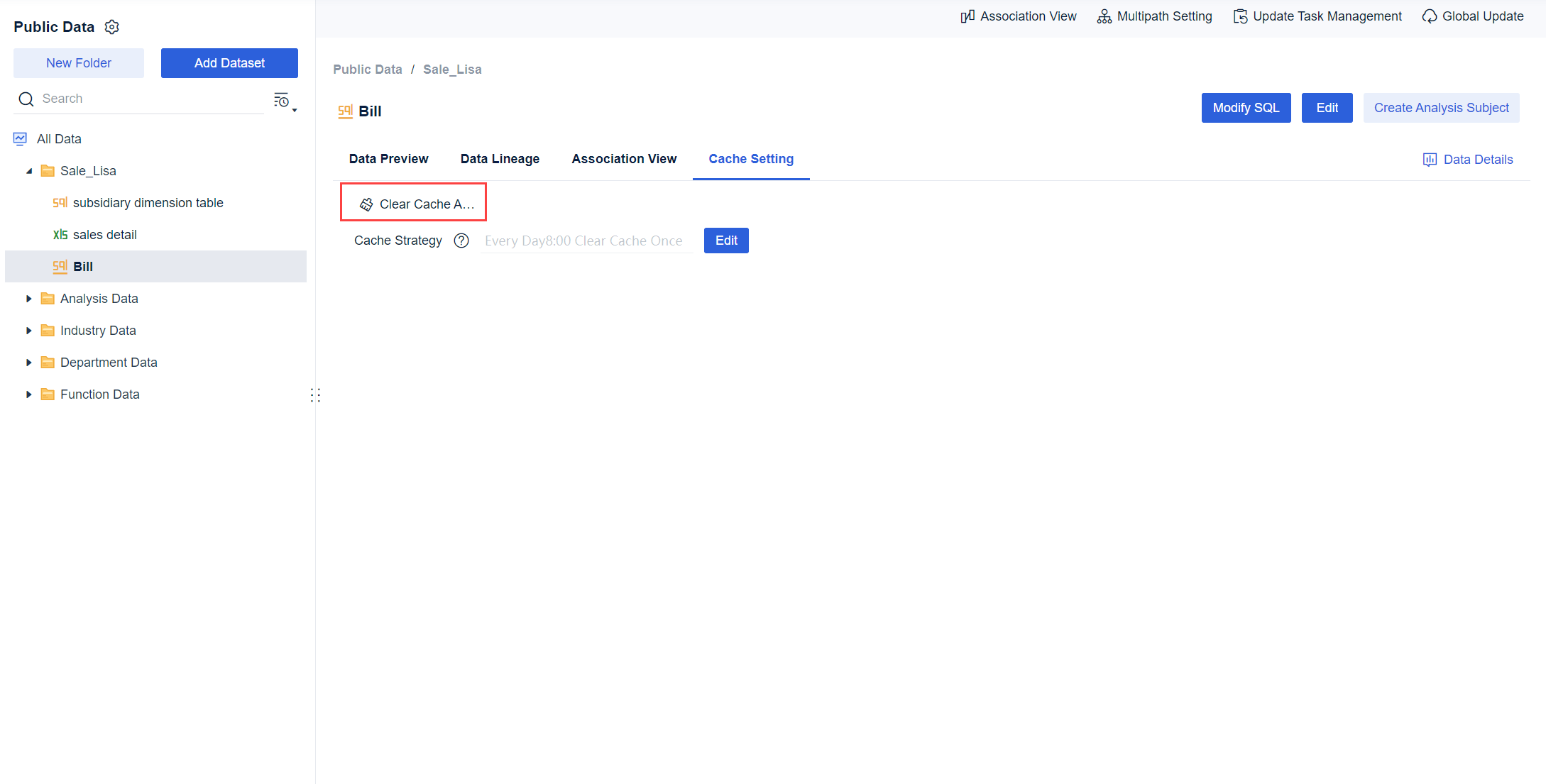Viewport: 1546px width, 784px height.
Task: Open the Data Details link
Action: [x=1468, y=160]
